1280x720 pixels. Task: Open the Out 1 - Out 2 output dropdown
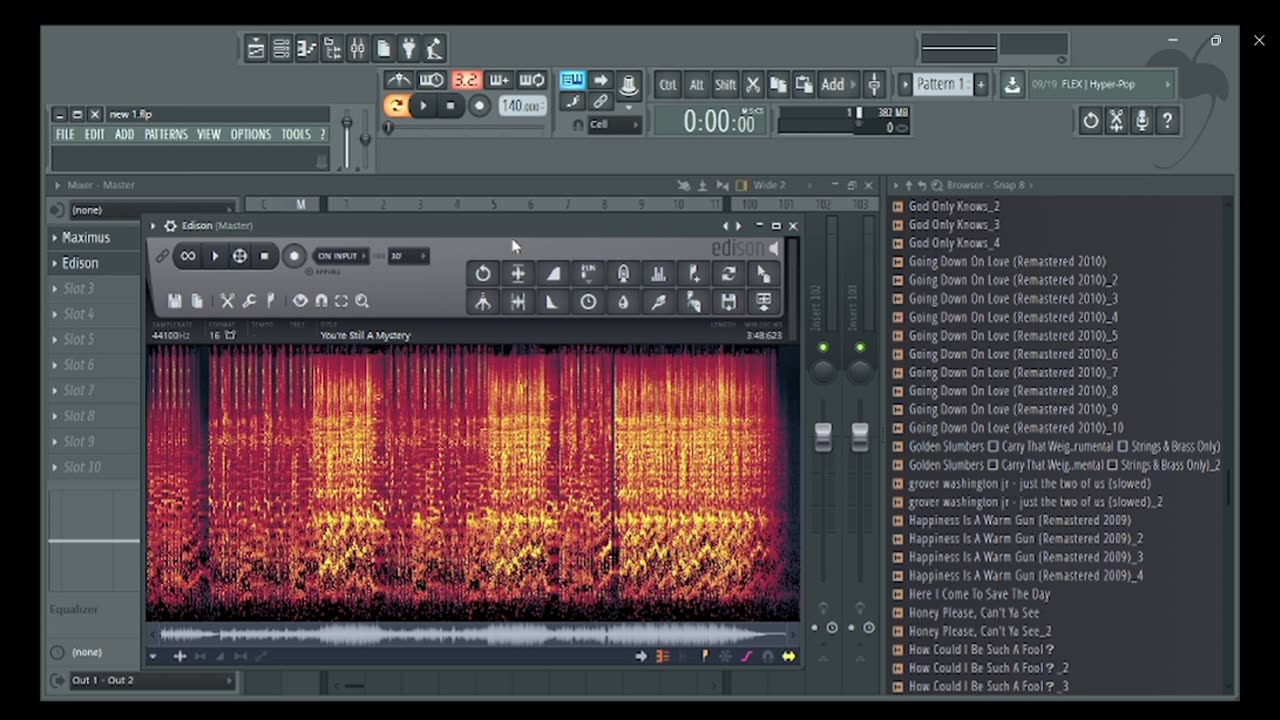[152, 680]
